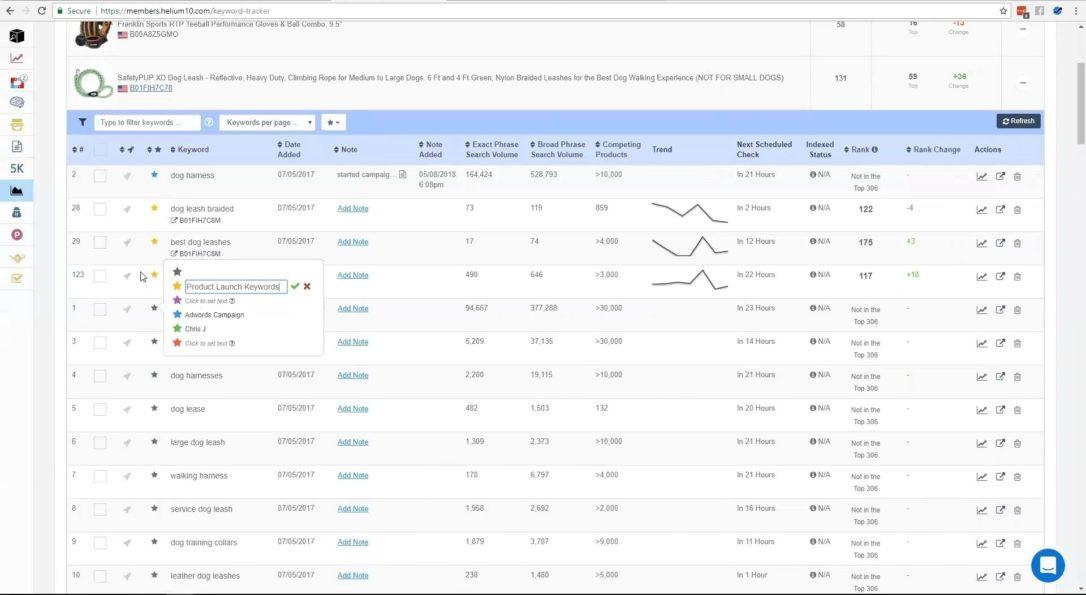
Task: Sort by Exact Phrase Search Volume
Action: (x=492, y=150)
